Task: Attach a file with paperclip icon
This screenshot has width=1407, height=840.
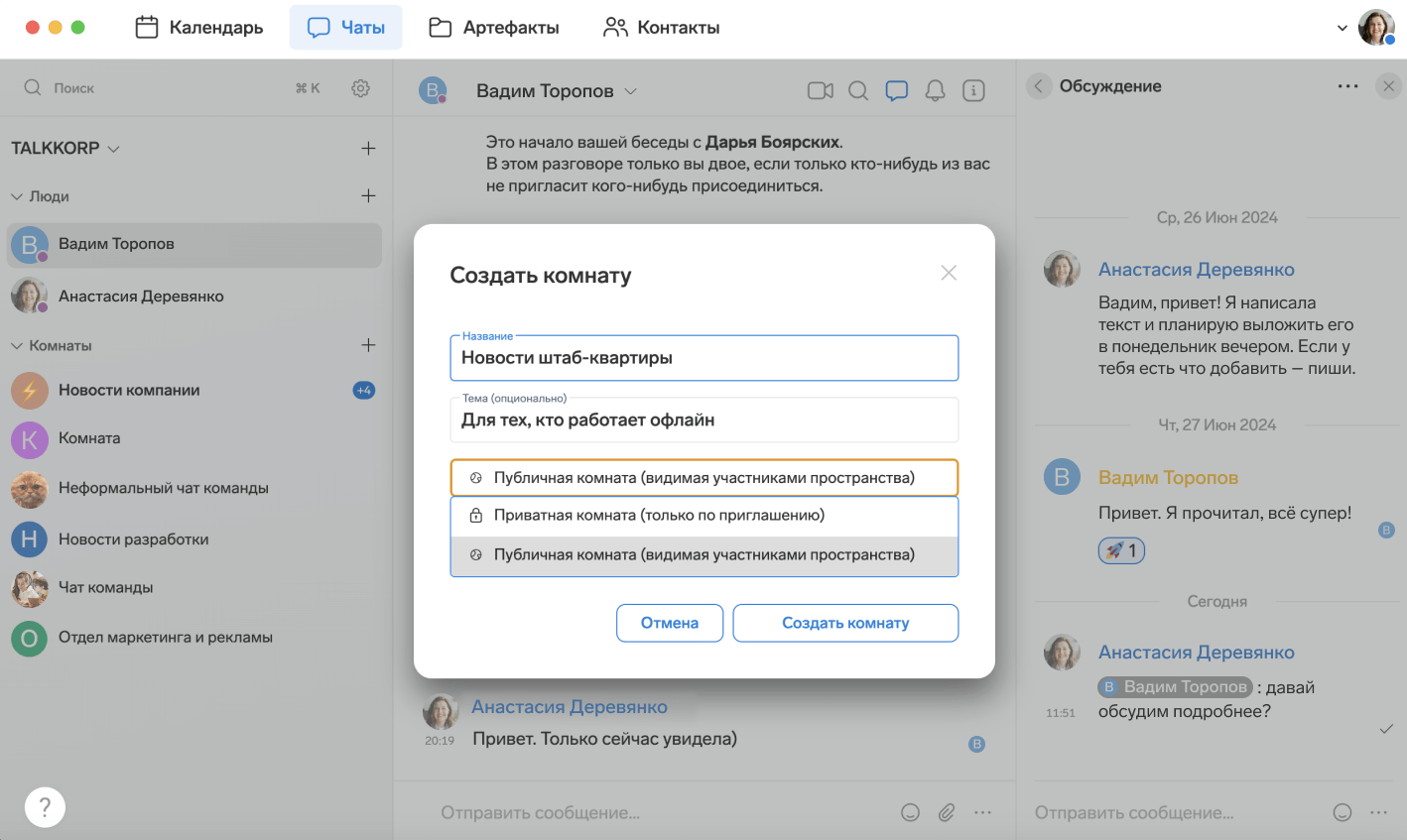Action: [x=947, y=812]
